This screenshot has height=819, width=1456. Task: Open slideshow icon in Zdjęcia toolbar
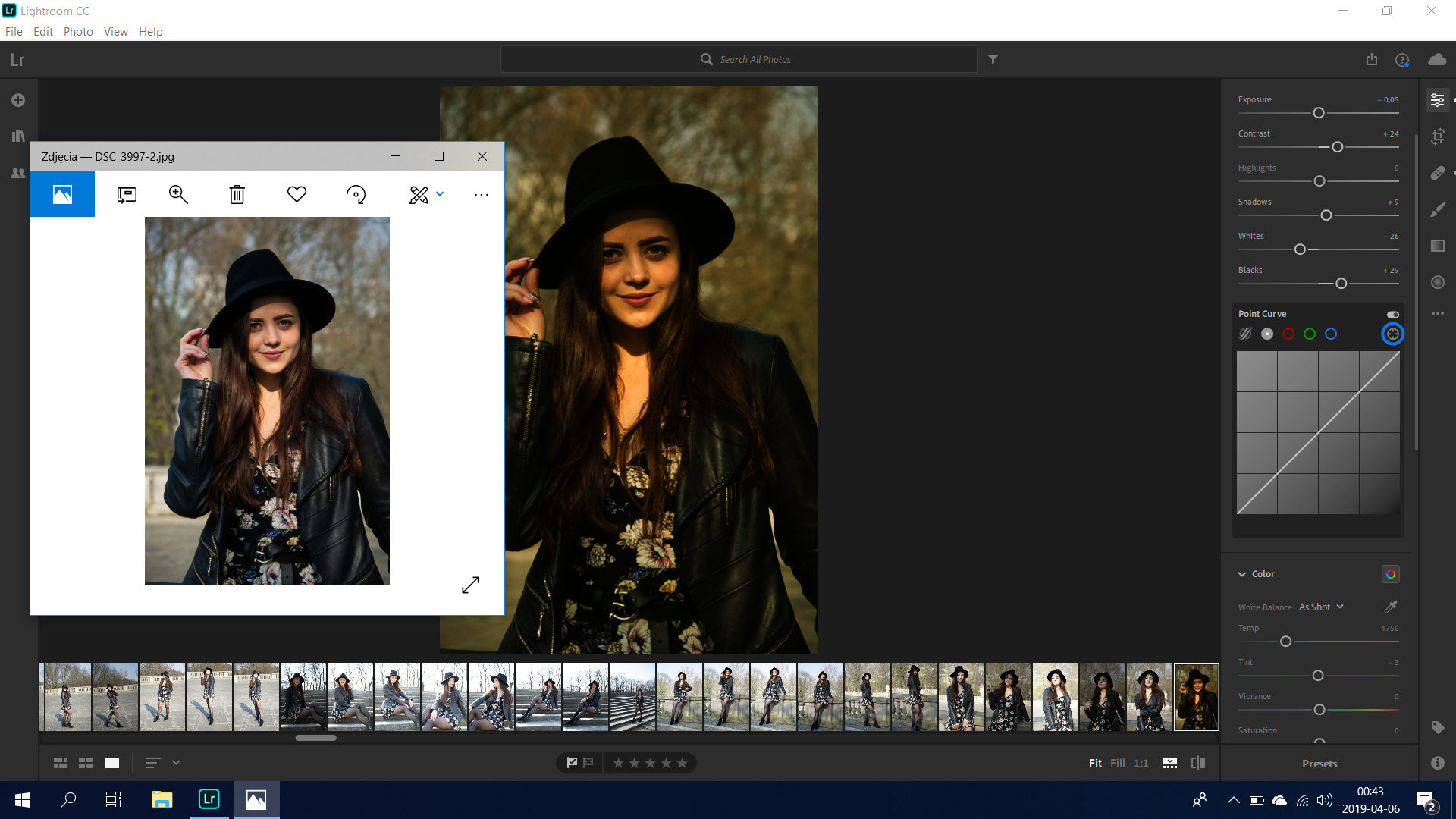pyautogui.click(x=127, y=194)
